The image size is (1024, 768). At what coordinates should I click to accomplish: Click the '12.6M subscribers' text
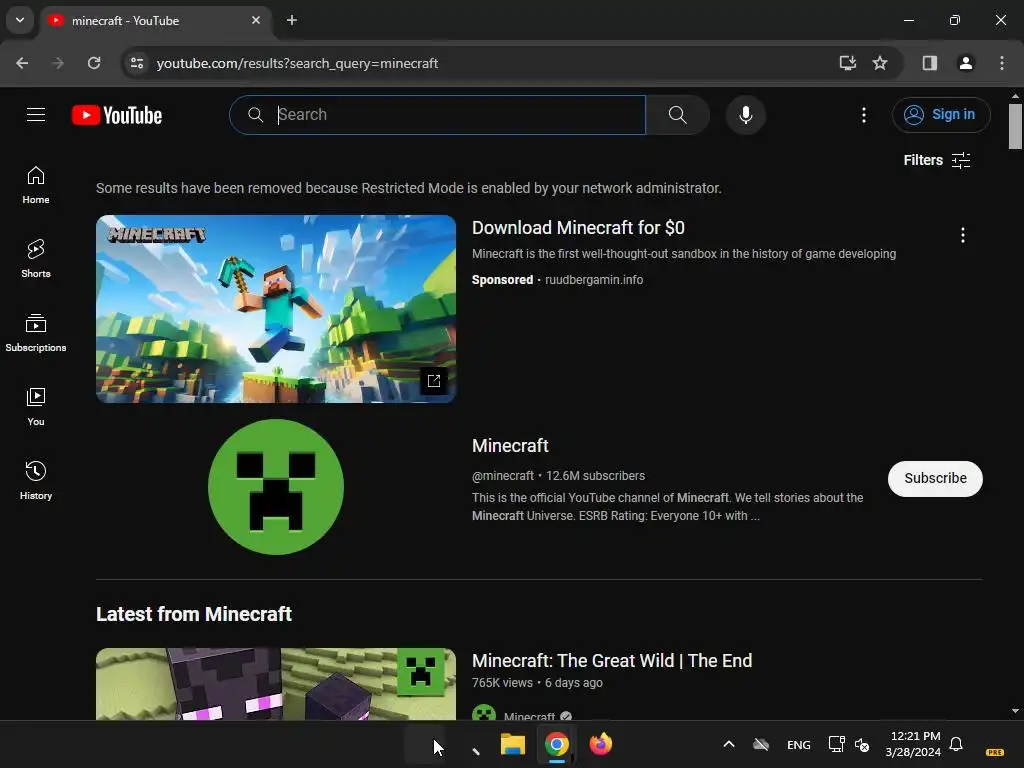596,476
